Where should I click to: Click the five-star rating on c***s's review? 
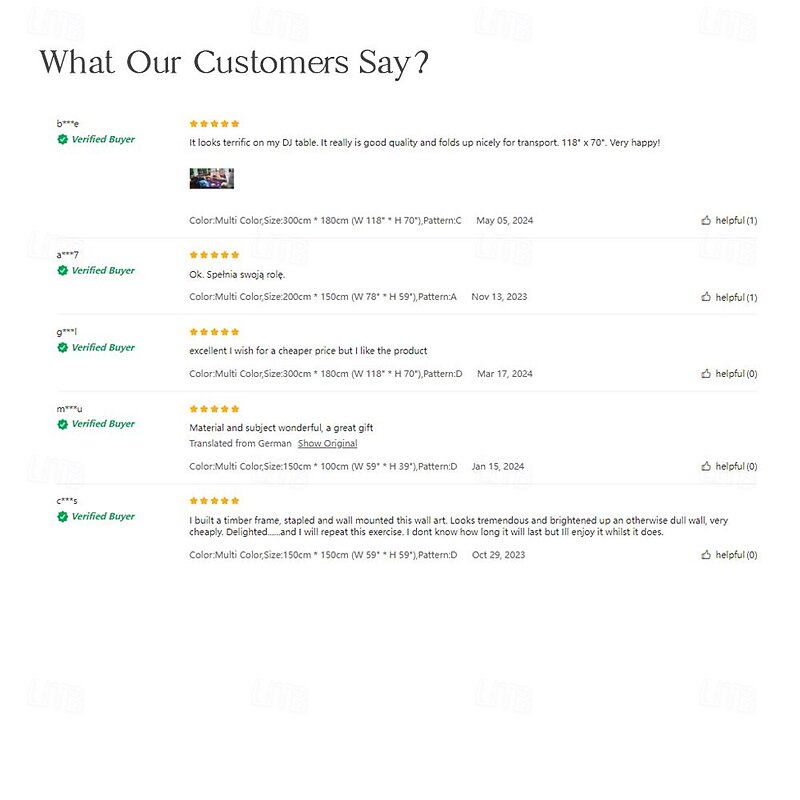pos(214,501)
